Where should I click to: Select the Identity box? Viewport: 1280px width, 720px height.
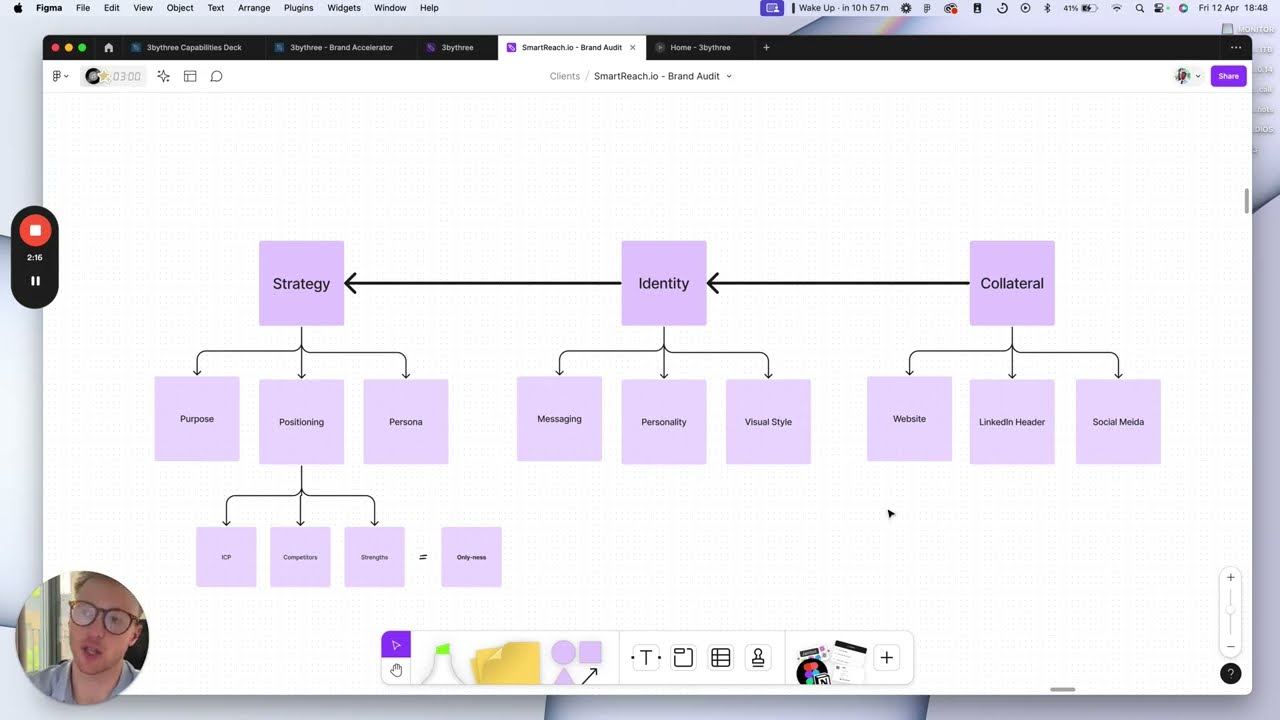click(x=664, y=283)
